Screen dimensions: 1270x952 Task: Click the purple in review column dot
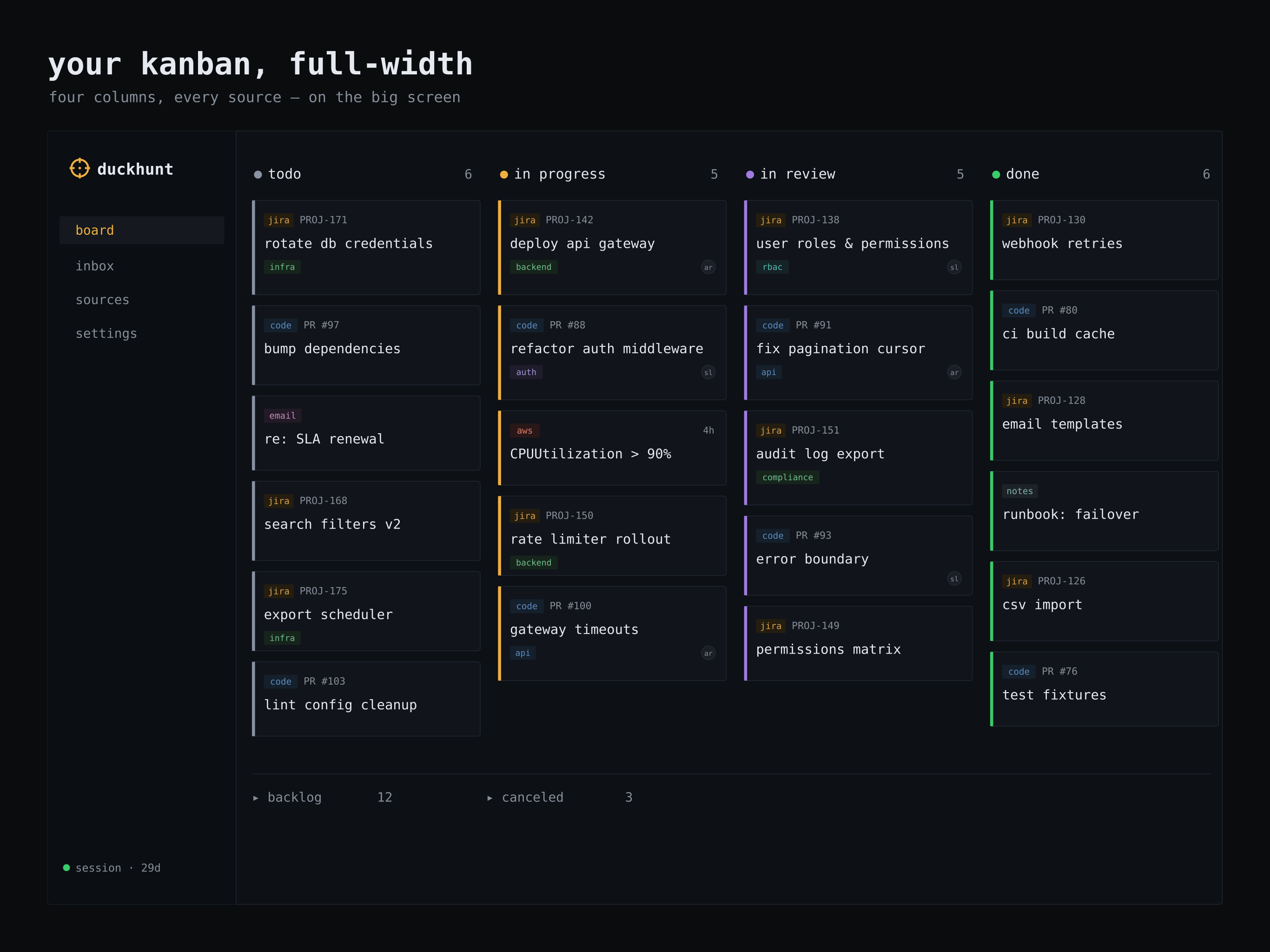pyautogui.click(x=749, y=175)
